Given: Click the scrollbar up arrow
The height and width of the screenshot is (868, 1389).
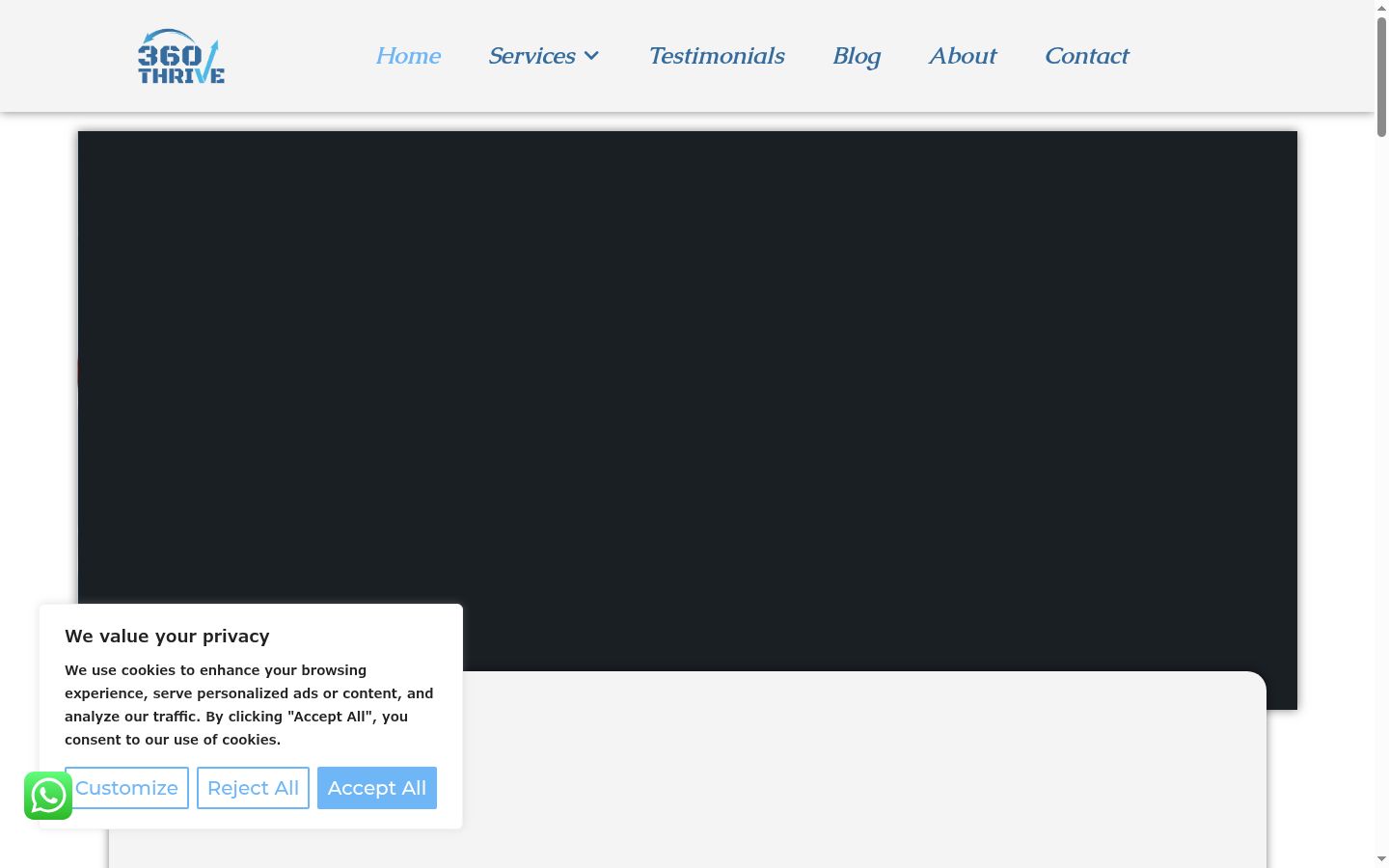Looking at the screenshot, I should click(1381, 8).
